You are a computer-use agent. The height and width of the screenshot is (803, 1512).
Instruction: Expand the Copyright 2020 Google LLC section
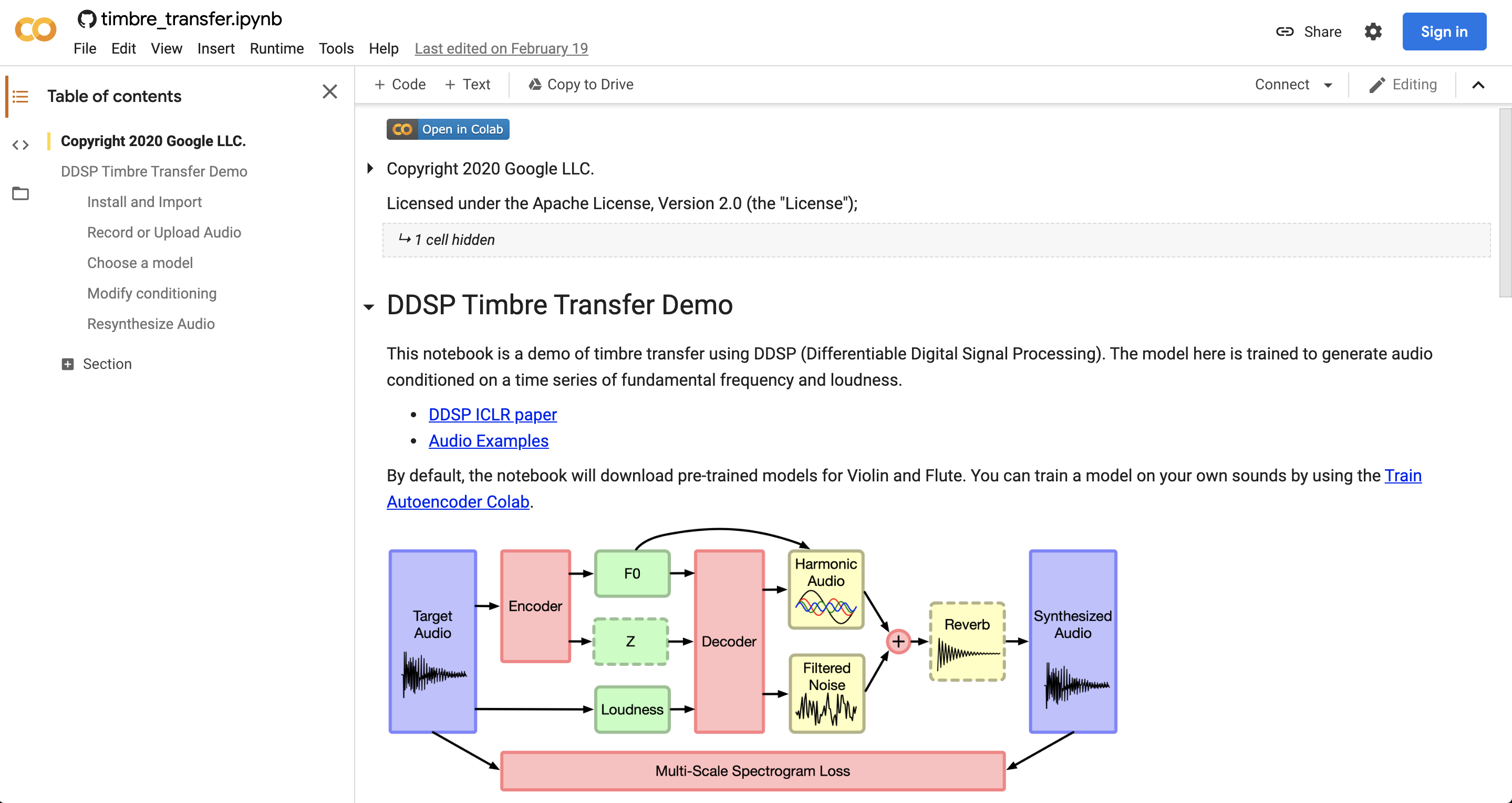[x=370, y=168]
